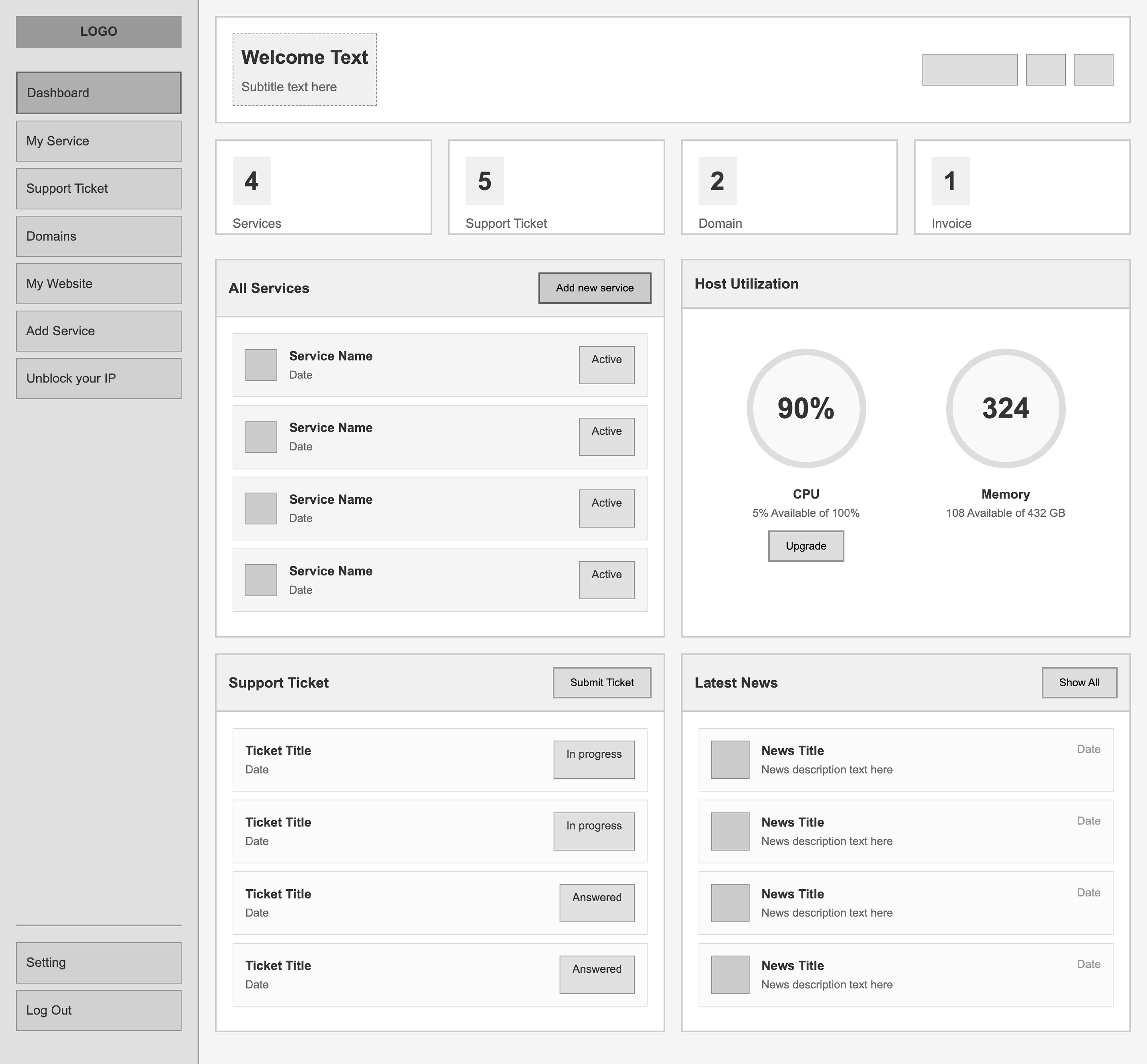Click the Upgrade button under CPU usage
This screenshot has height=1064, width=1147.
click(805, 546)
